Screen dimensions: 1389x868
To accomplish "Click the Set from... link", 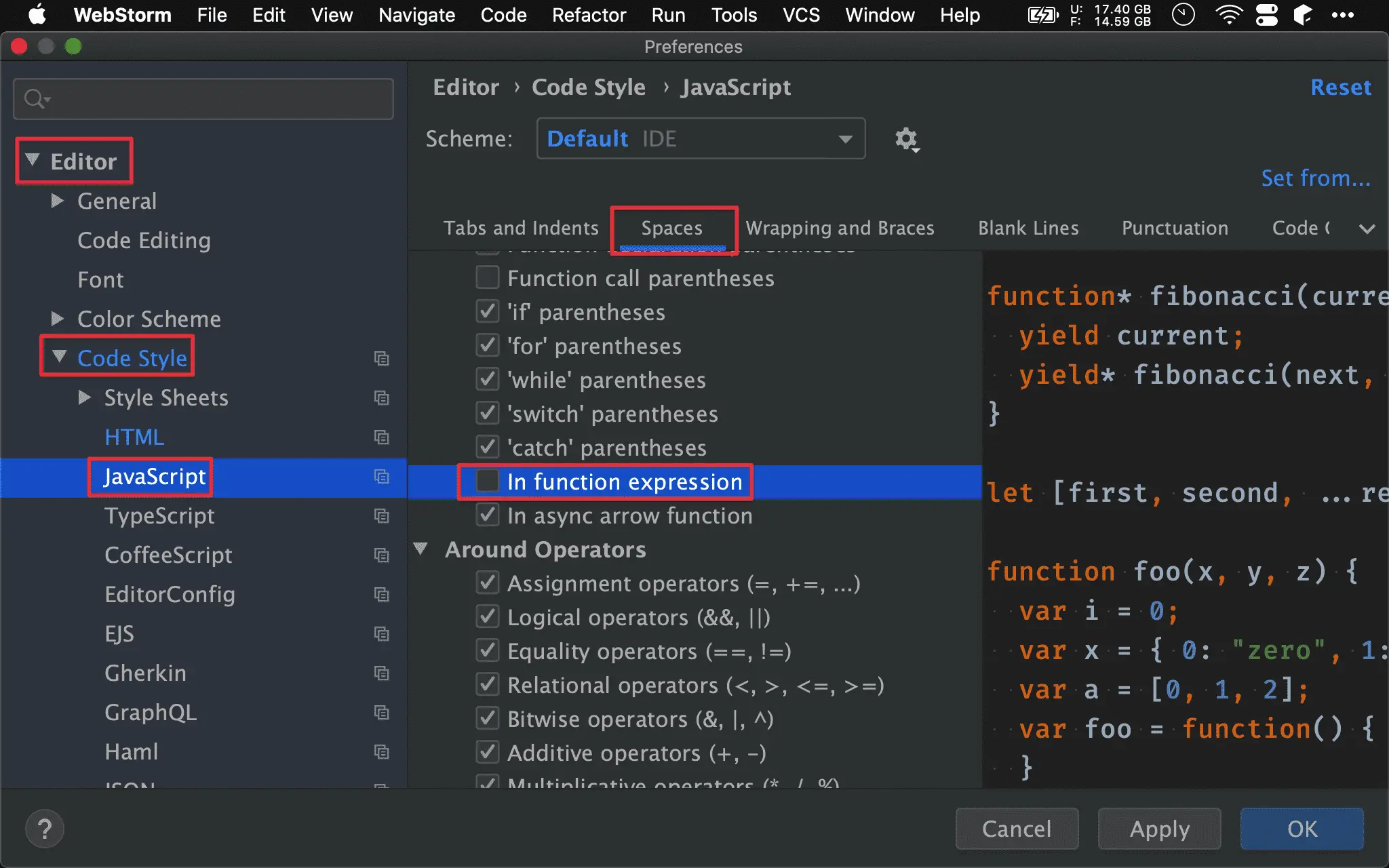I will (x=1315, y=178).
